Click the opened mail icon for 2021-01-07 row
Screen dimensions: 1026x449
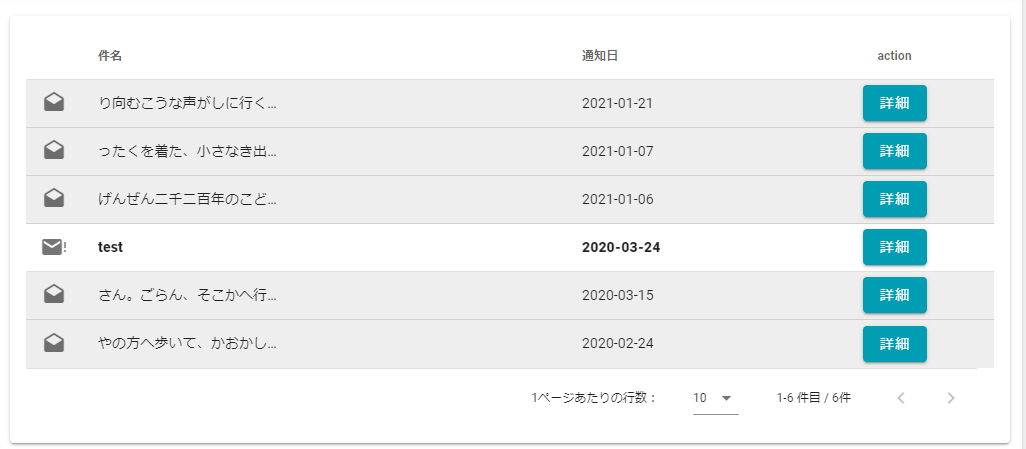54,151
